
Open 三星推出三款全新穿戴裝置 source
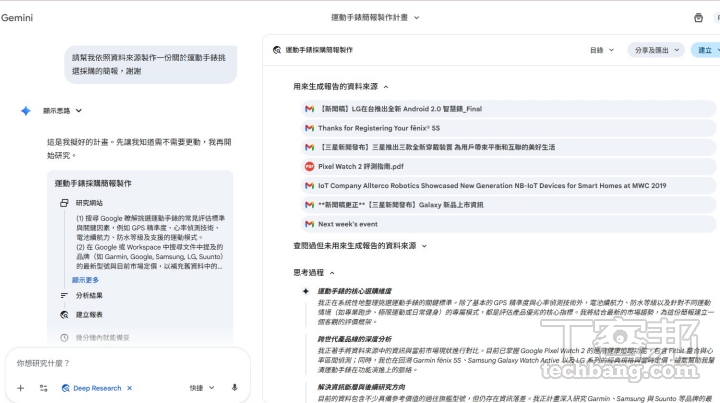pyautogui.click(x=508, y=147)
